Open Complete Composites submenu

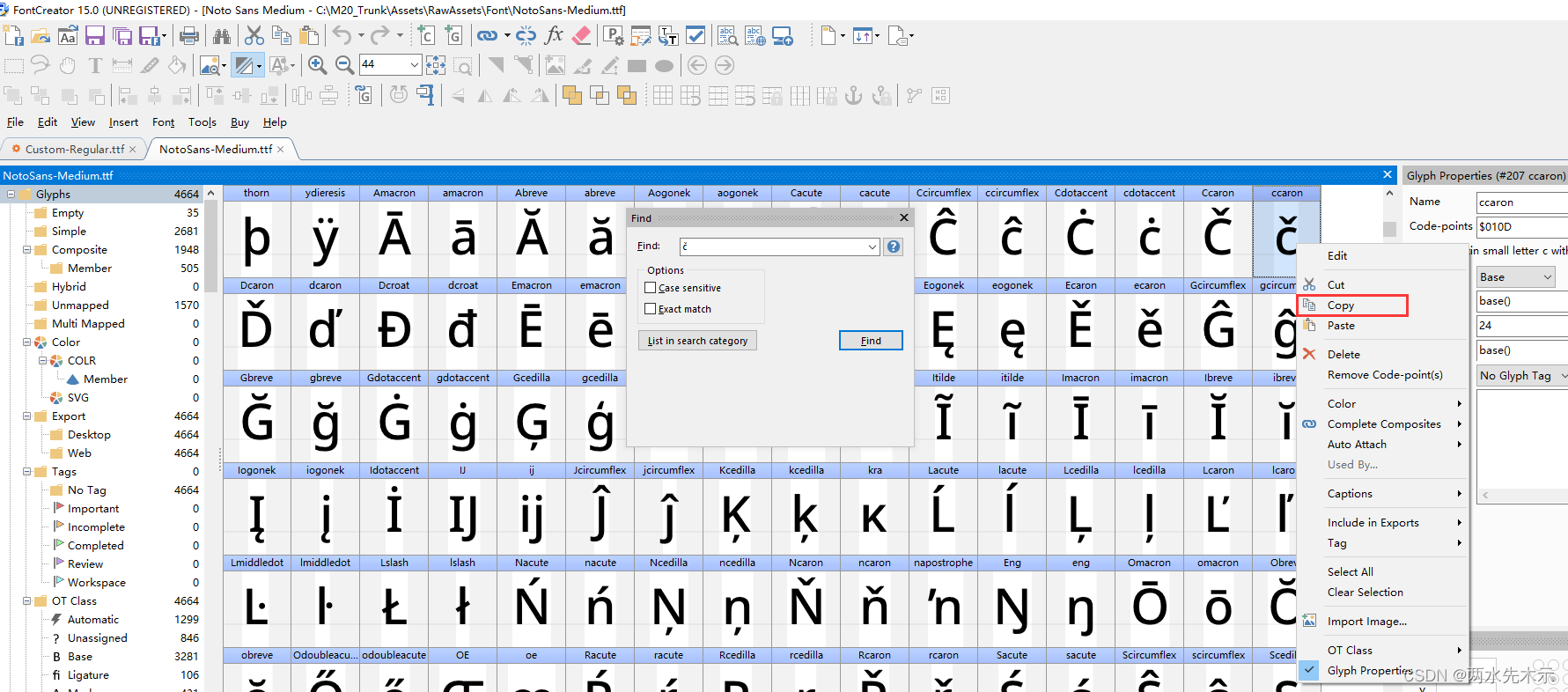tap(1384, 424)
